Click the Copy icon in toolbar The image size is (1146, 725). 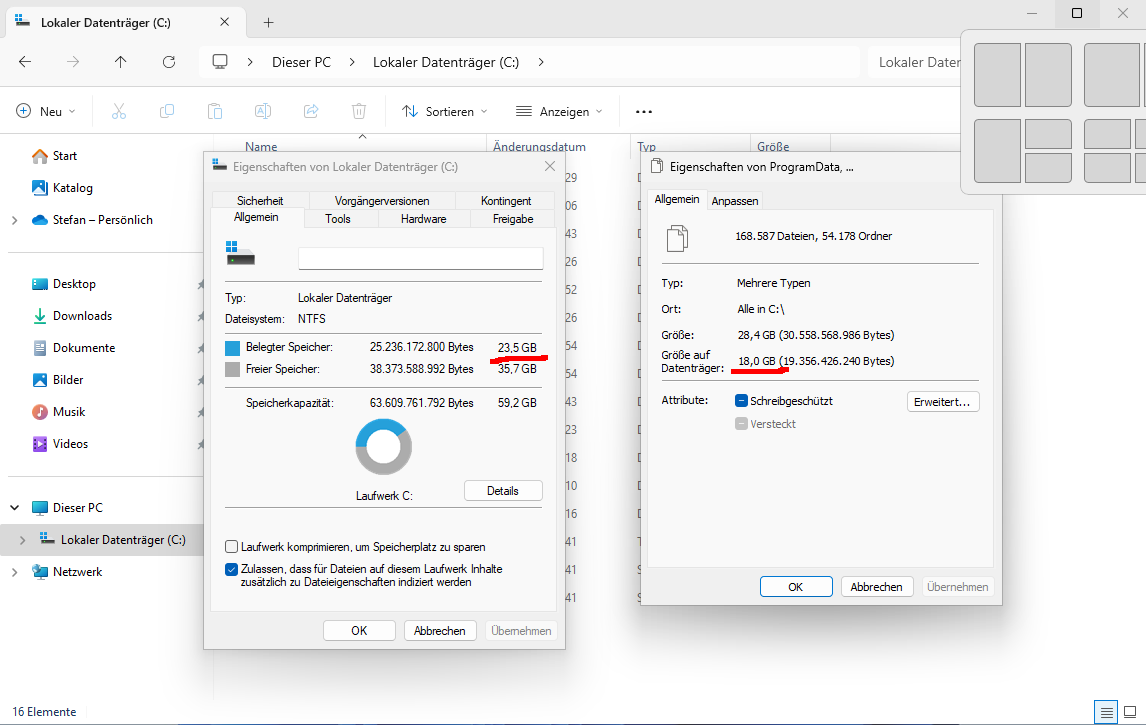pyautogui.click(x=167, y=111)
